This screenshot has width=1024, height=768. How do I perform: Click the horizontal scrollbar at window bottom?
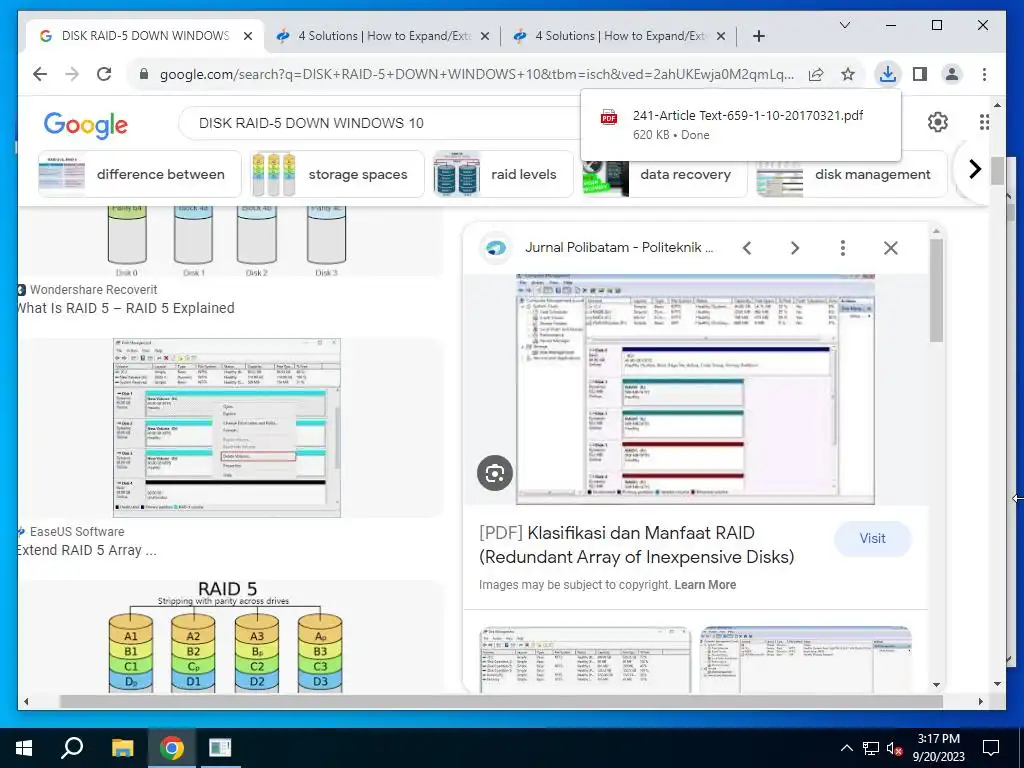point(502,701)
